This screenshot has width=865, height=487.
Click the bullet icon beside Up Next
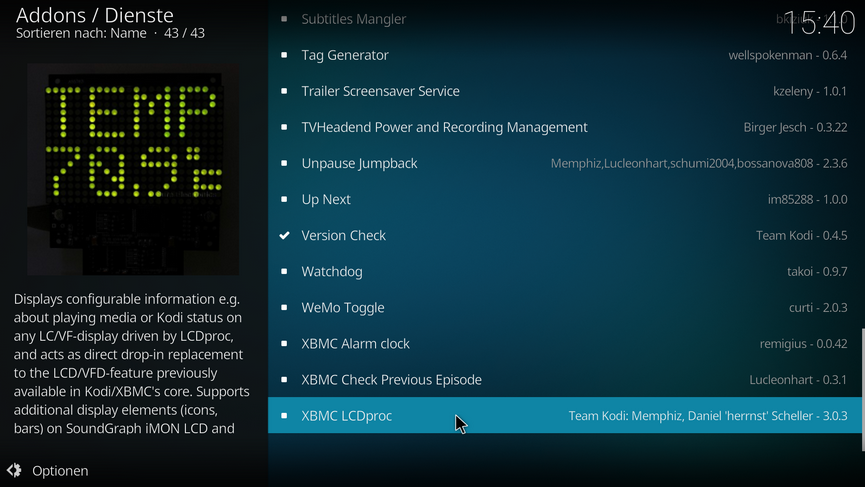(x=284, y=199)
